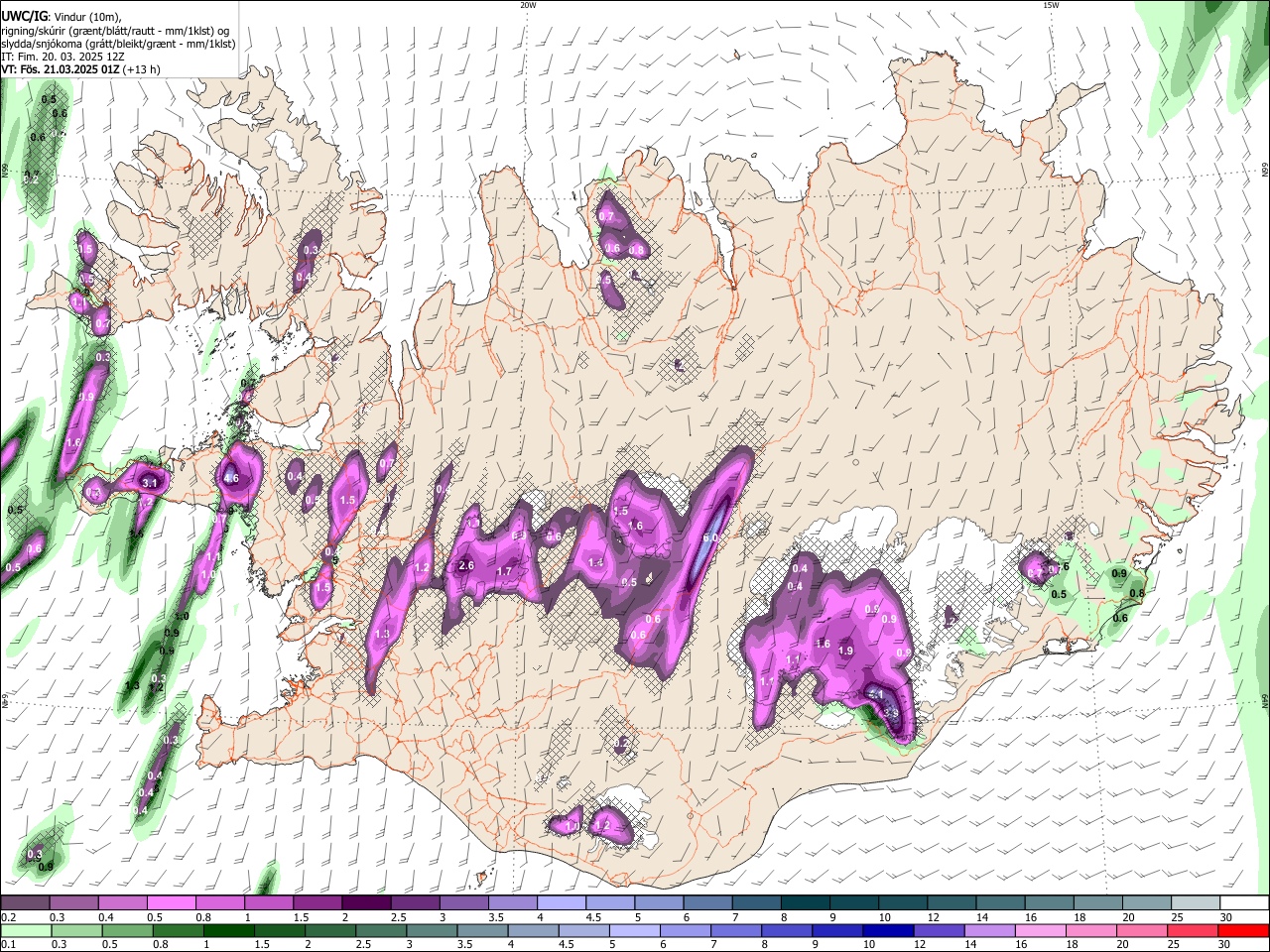Click the '6.0' precipitation value on the map
1270x952 pixels.
710,537
